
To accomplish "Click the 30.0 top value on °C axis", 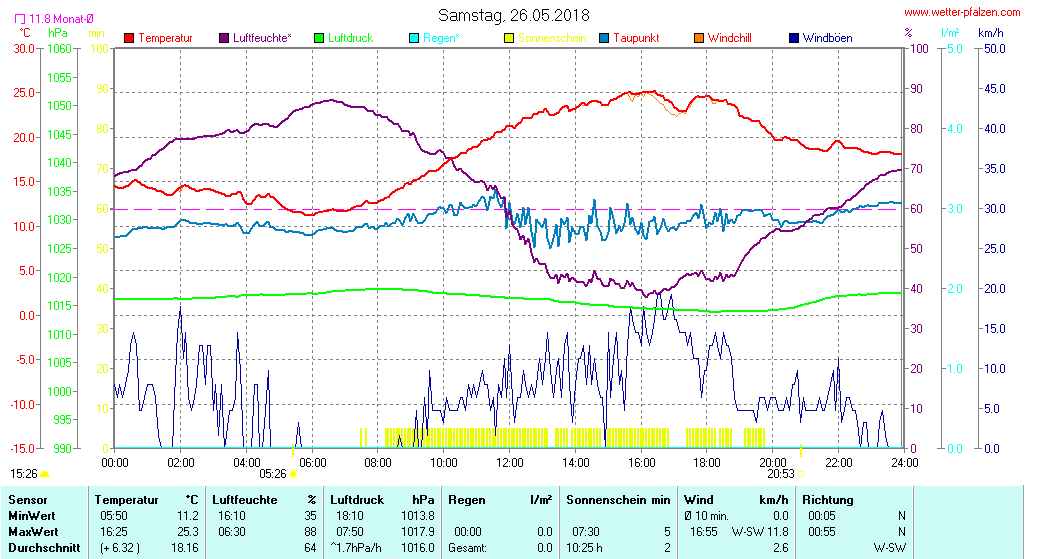I will coord(24,49).
